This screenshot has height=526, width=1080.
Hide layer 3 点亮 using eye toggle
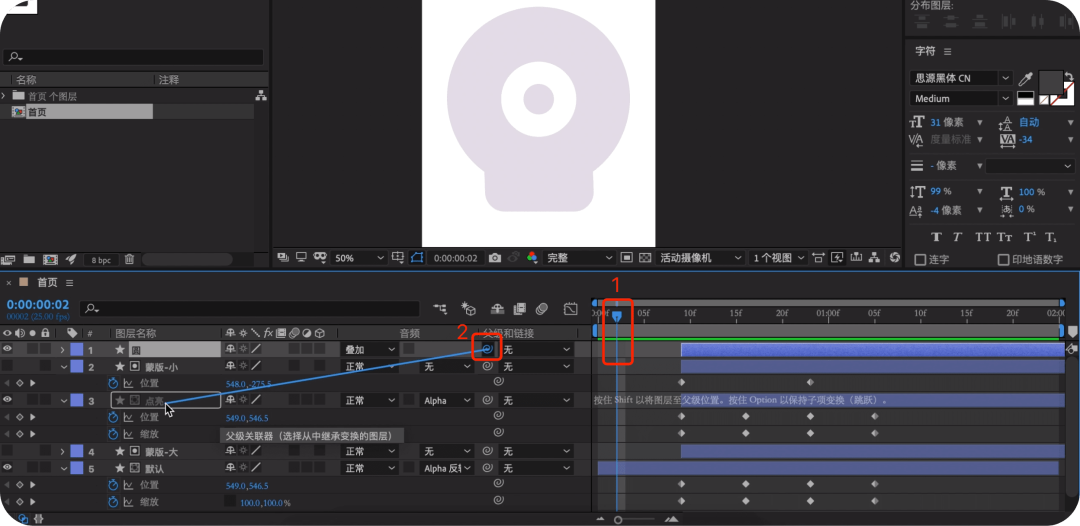[8, 399]
